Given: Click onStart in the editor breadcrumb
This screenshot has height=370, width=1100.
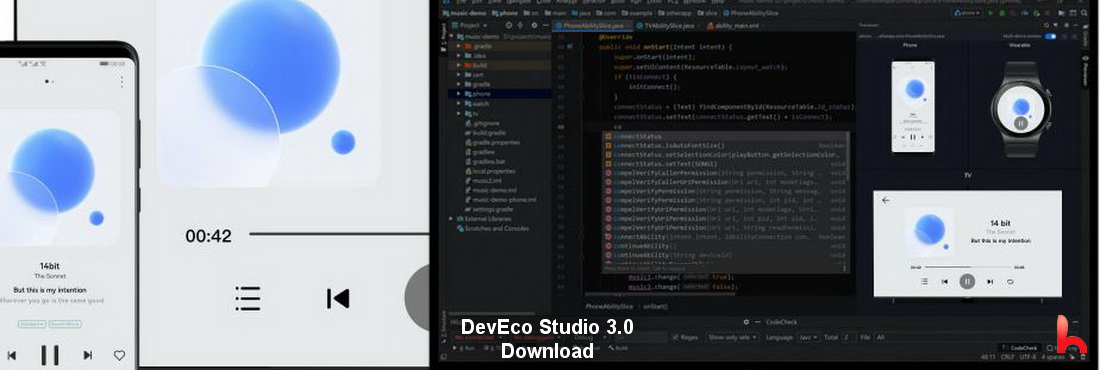Looking at the screenshot, I should 655,307.
